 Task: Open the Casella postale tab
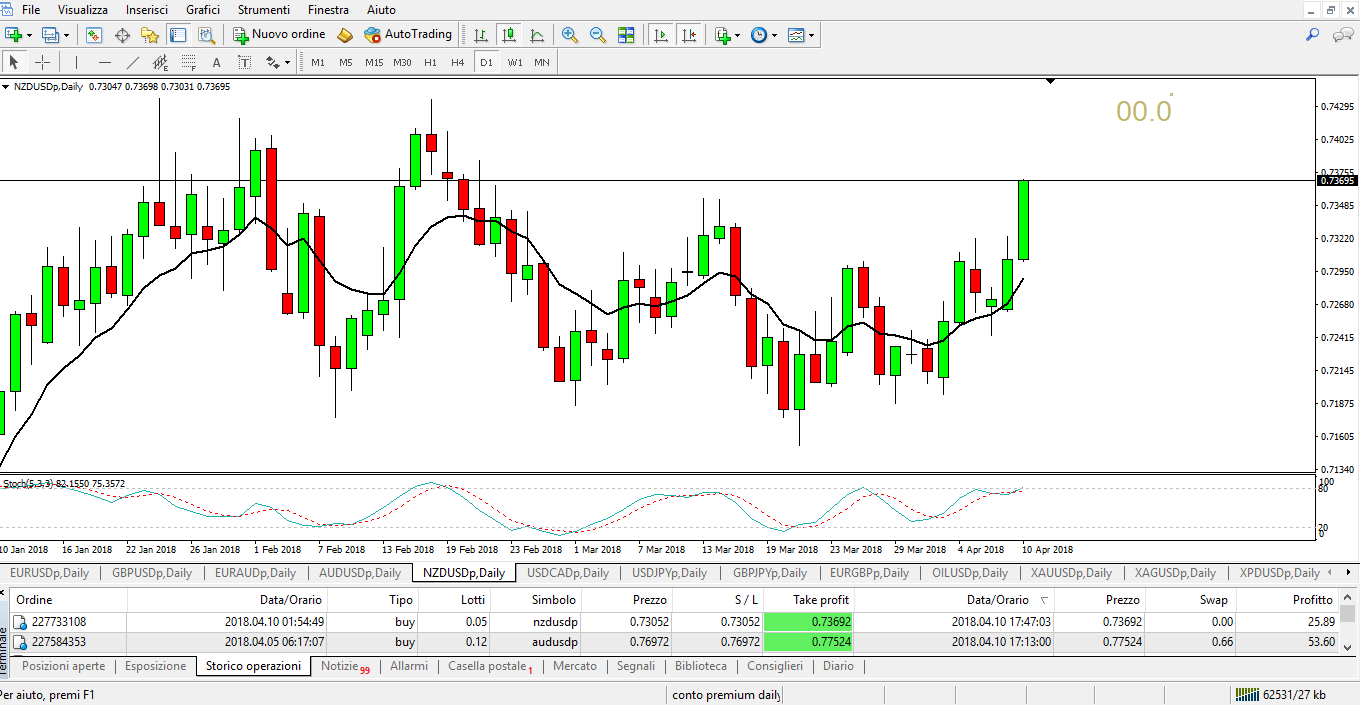pos(490,666)
